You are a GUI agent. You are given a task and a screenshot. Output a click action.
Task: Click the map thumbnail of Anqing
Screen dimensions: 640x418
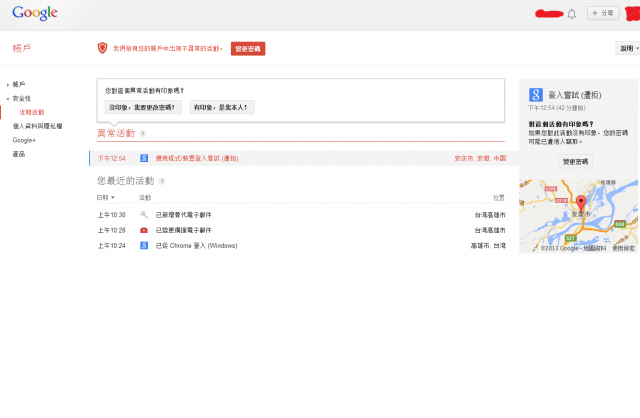coord(578,216)
